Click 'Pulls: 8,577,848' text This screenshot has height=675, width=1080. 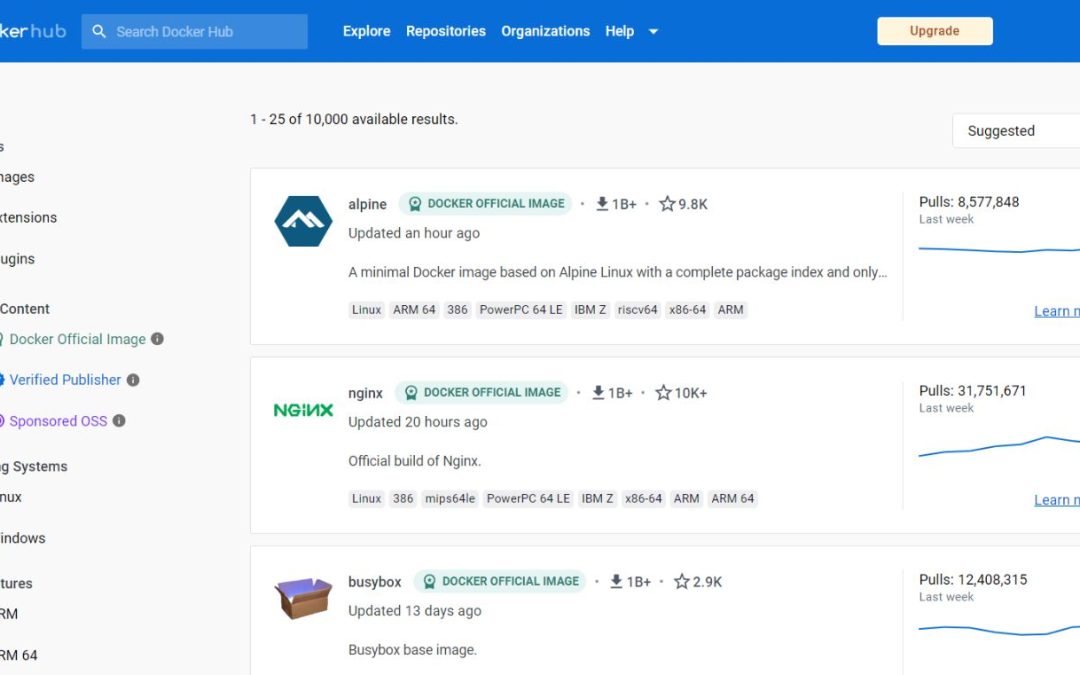(x=969, y=202)
